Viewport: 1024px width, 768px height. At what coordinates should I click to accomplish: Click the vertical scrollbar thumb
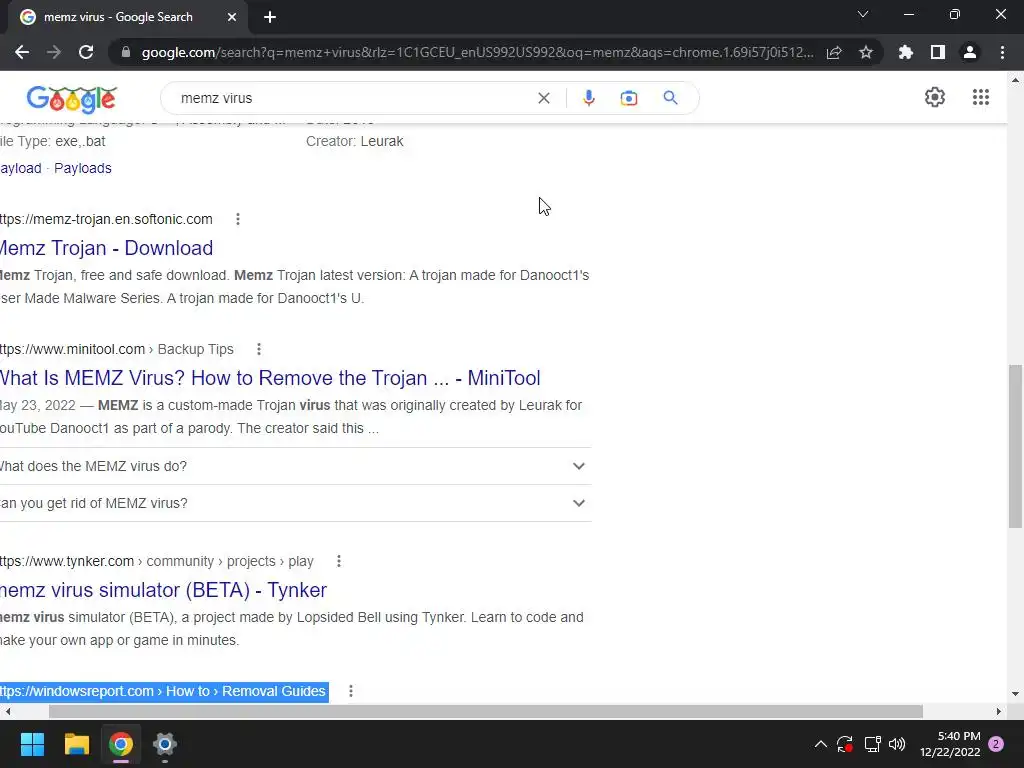point(1015,446)
